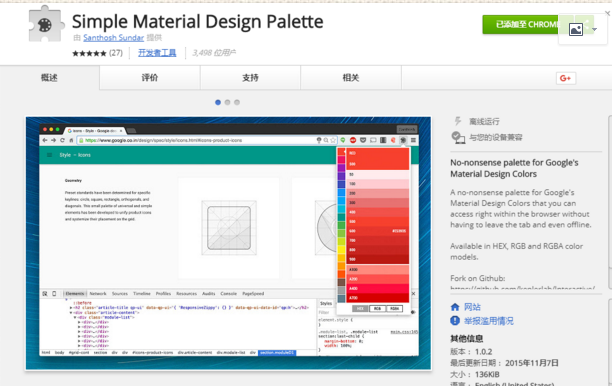Select the third carousel dot
The width and height of the screenshot is (612, 386).
click(x=237, y=102)
